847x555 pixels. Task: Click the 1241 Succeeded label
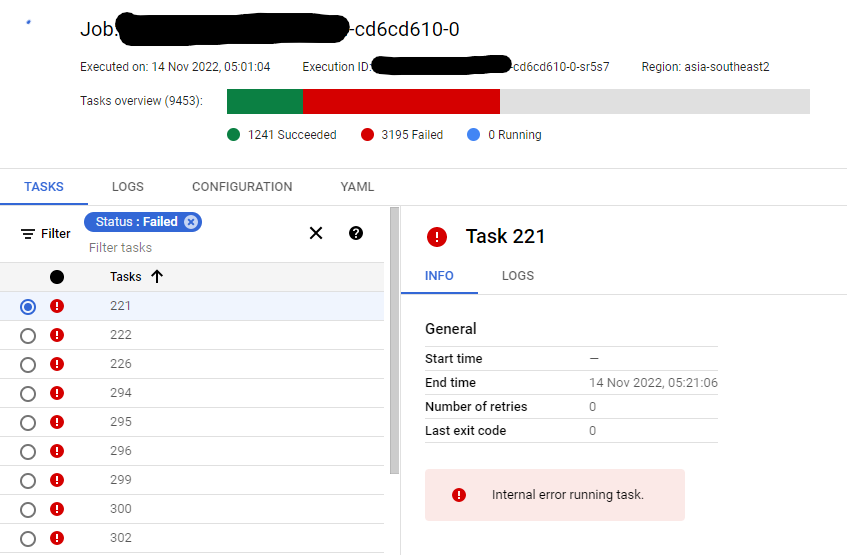point(292,135)
